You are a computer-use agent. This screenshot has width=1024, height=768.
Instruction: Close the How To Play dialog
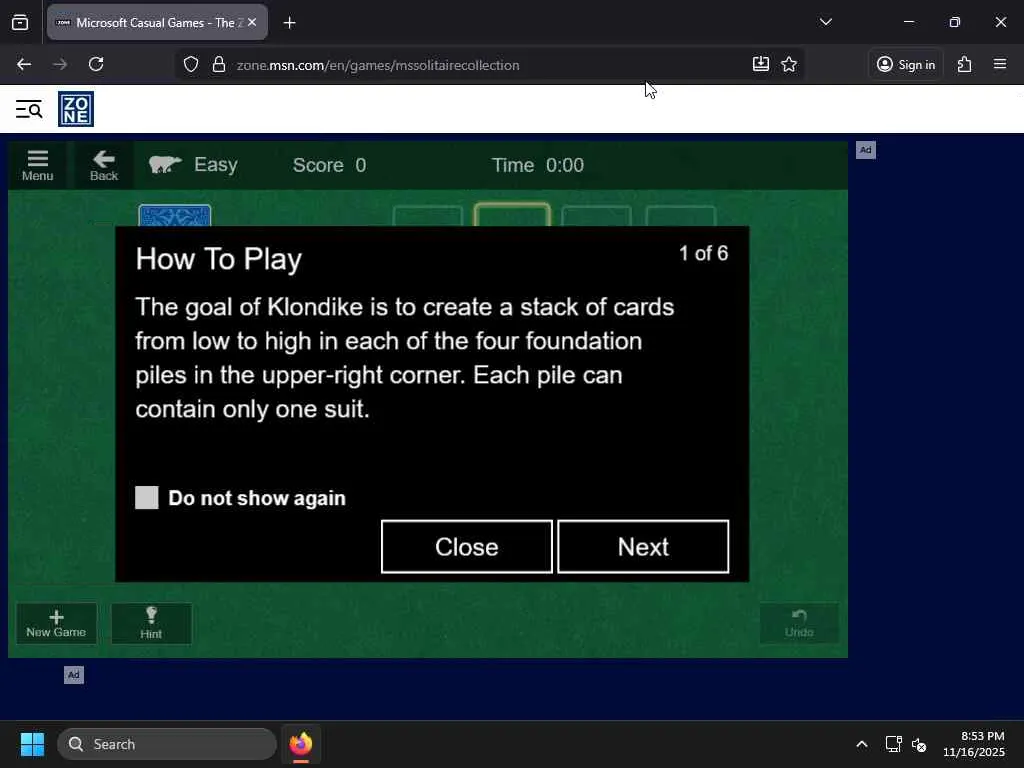467,547
